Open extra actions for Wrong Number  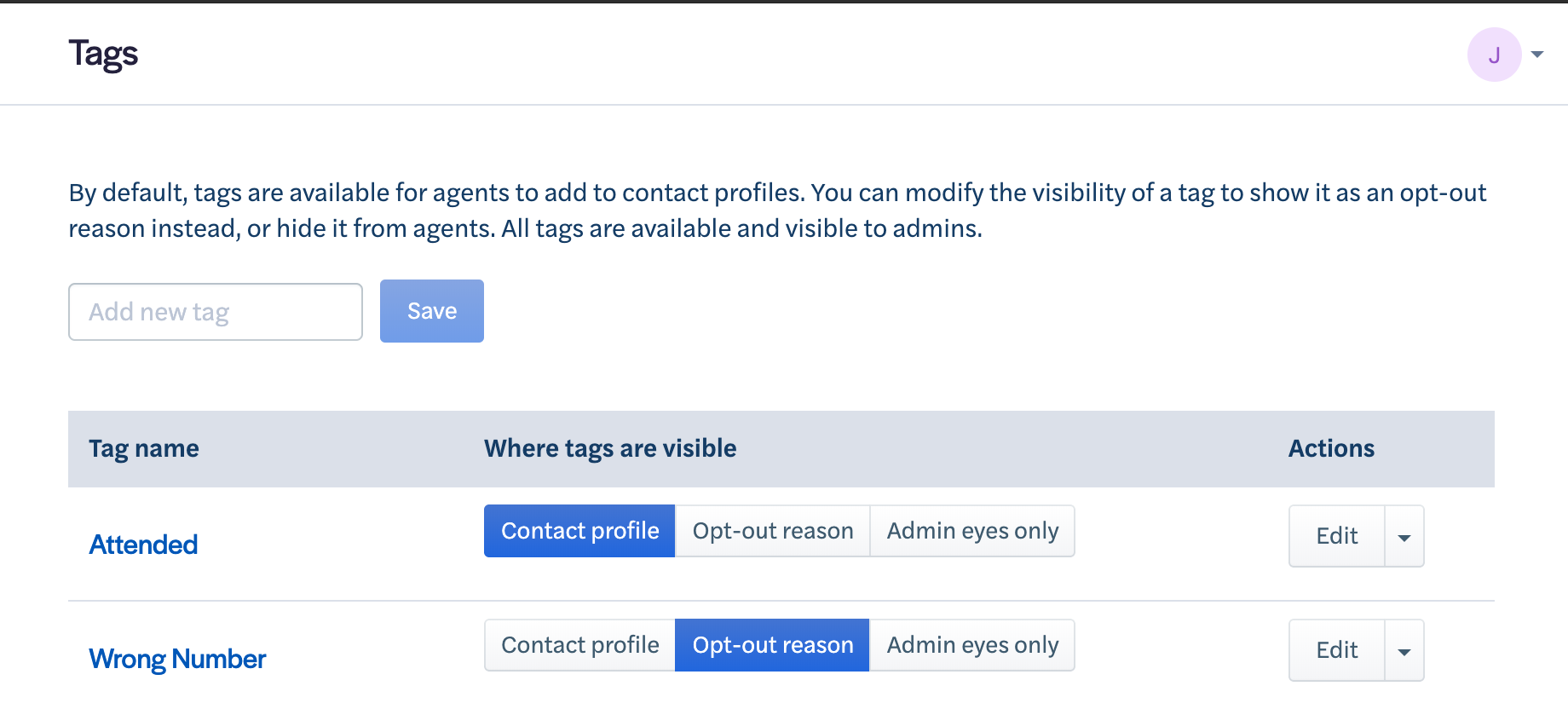tap(1404, 649)
